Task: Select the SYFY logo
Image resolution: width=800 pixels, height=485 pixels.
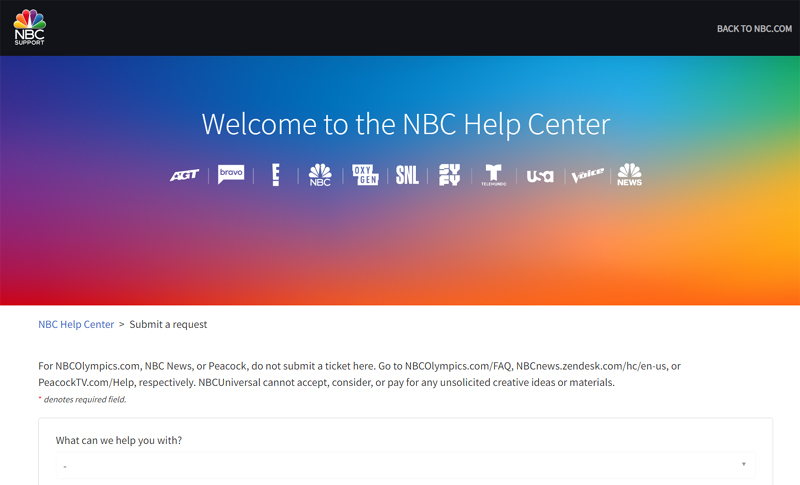Action: pyautogui.click(x=449, y=175)
